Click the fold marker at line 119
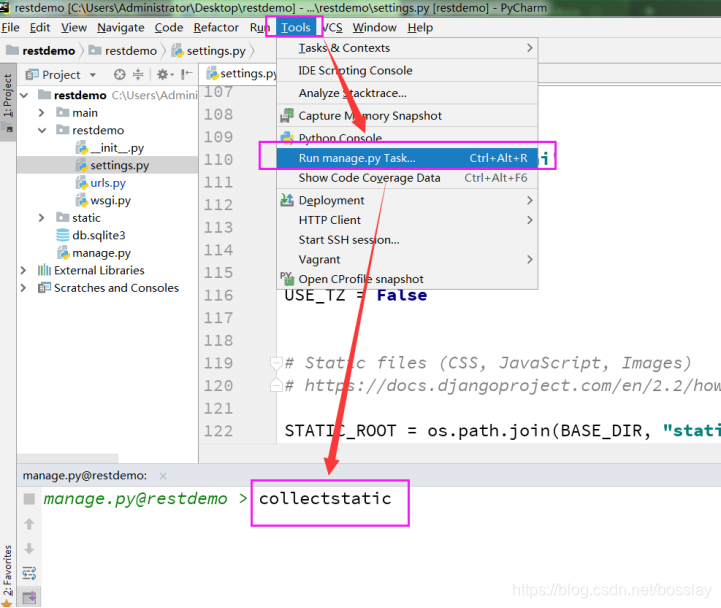Screen dimensions: 721x608 pyautogui.click(x=276, y=363)
